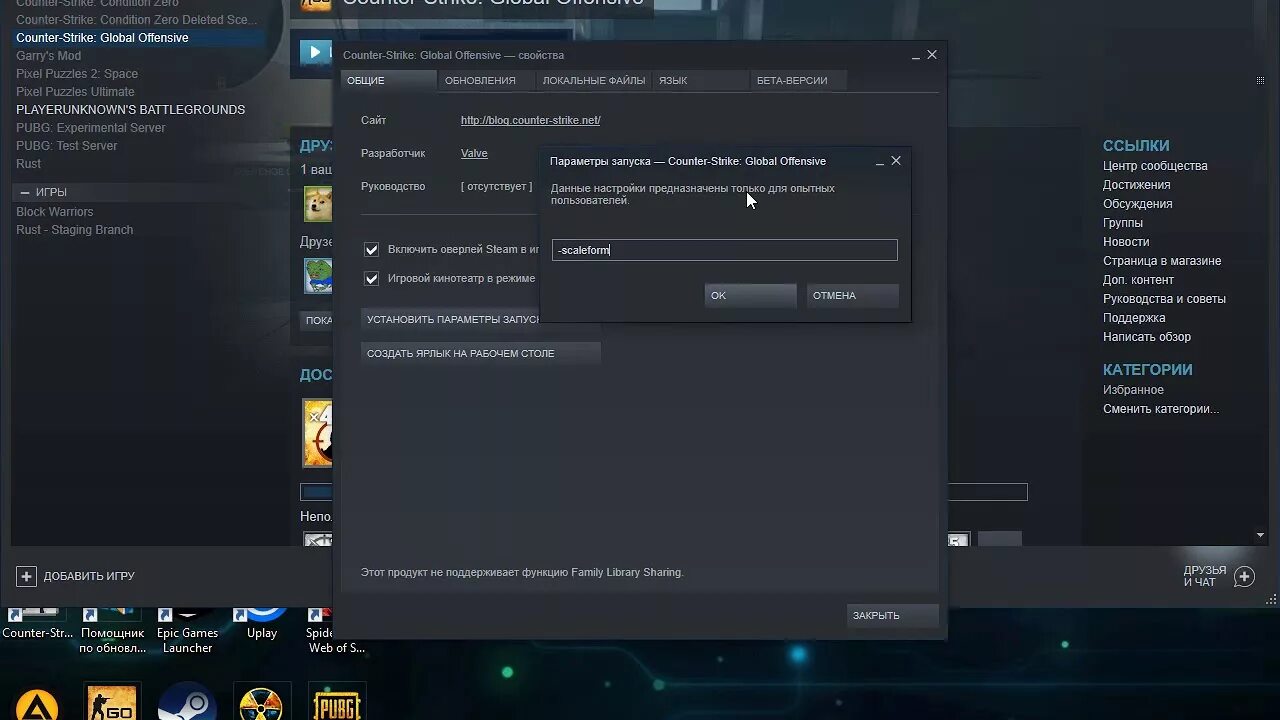Open the Uplay desktop shortcut
This screenshot has height=720, width=1280.
tap(262, 624)
